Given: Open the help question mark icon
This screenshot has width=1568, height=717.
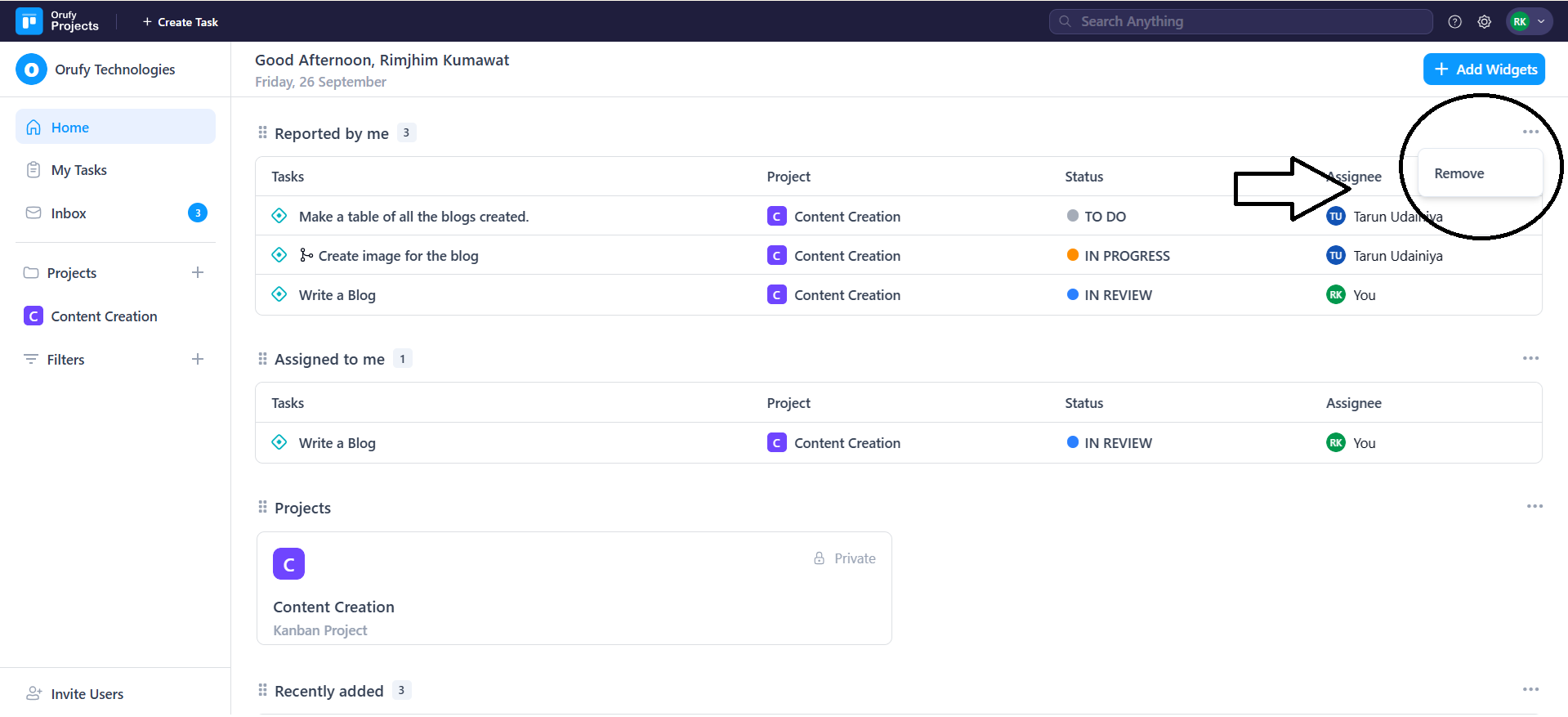Looking at the screenshot, I should click(x=1454, y=22).
